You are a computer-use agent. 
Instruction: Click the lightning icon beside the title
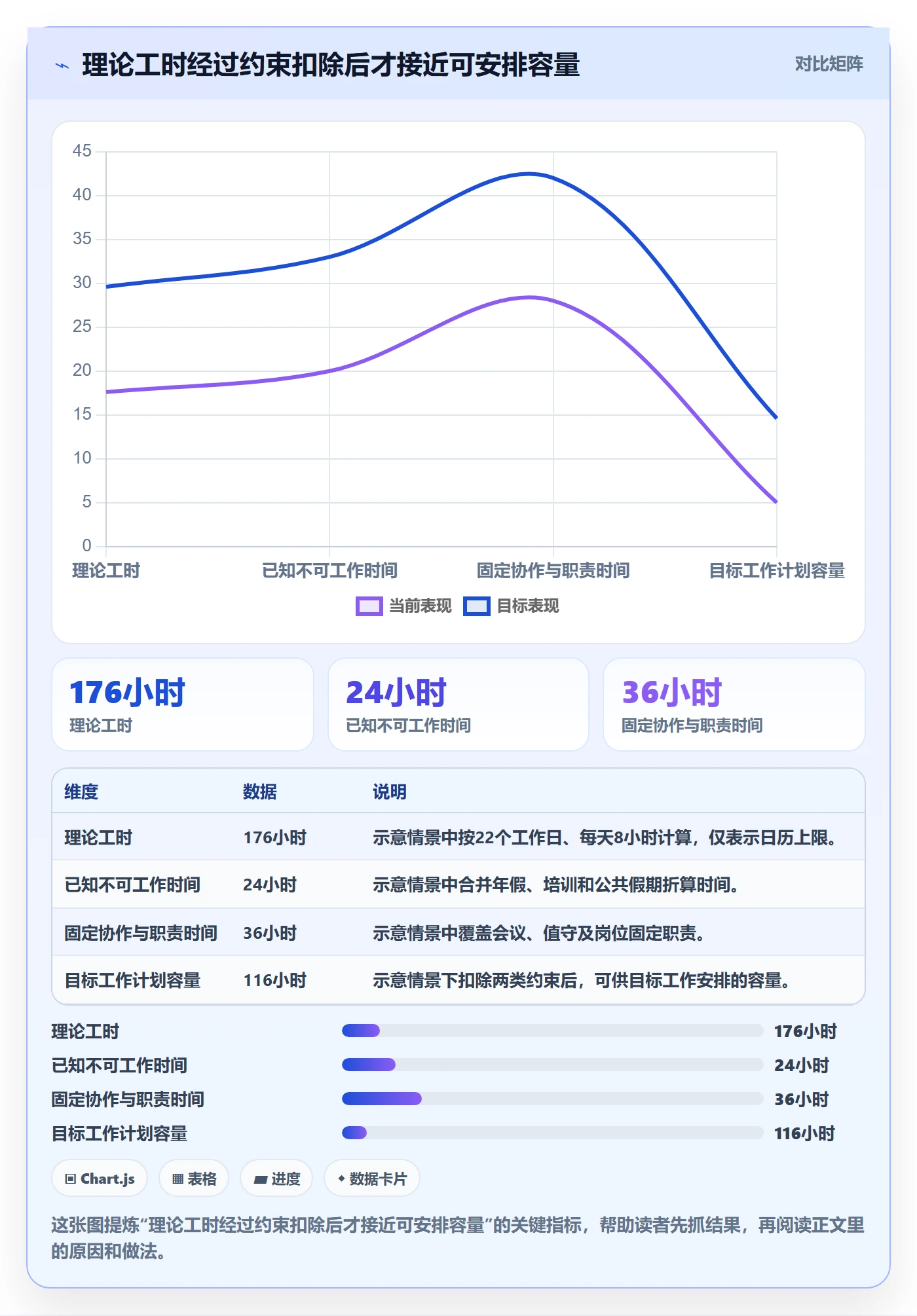click(62, 65)
